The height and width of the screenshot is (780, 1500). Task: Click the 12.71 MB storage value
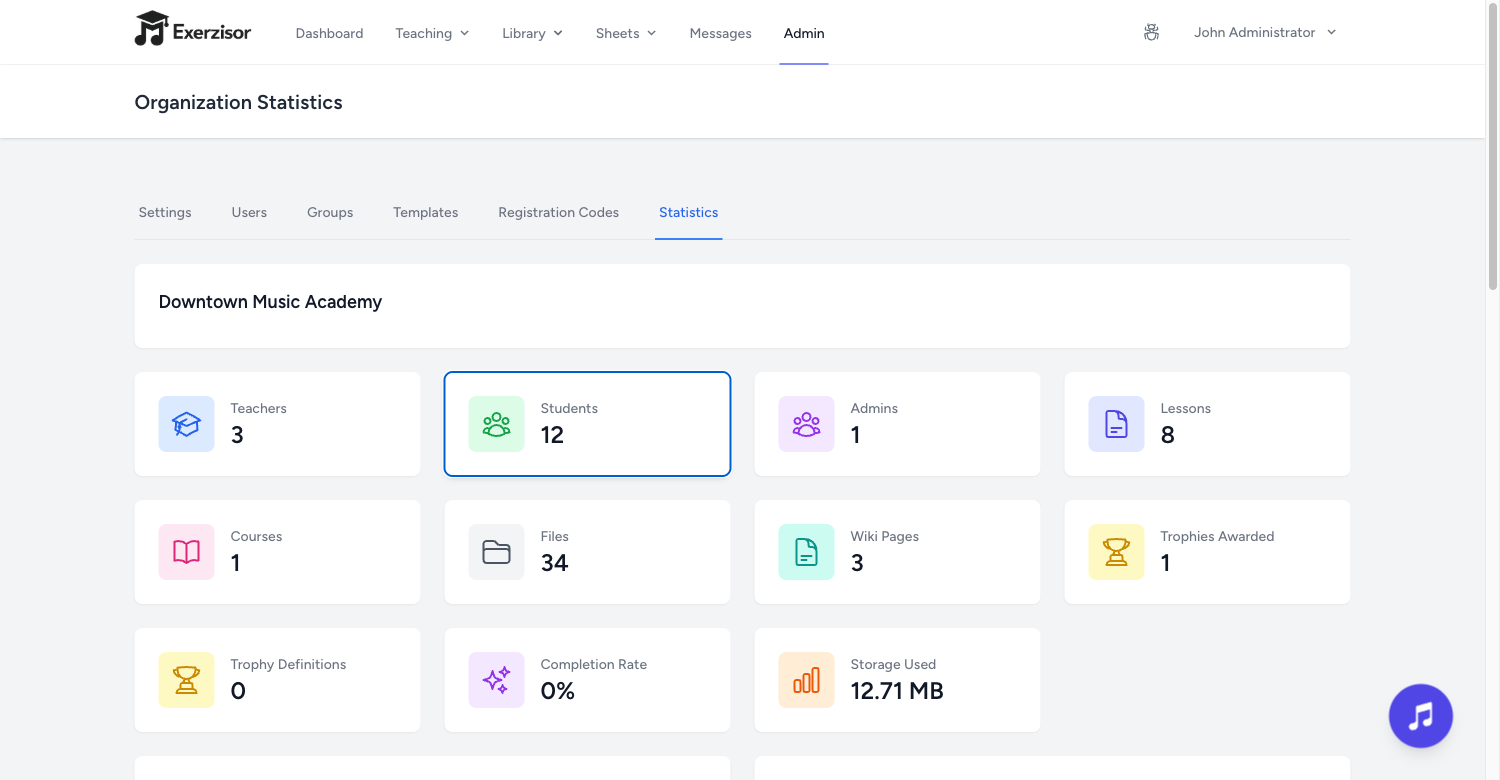[x=897, y=691]
